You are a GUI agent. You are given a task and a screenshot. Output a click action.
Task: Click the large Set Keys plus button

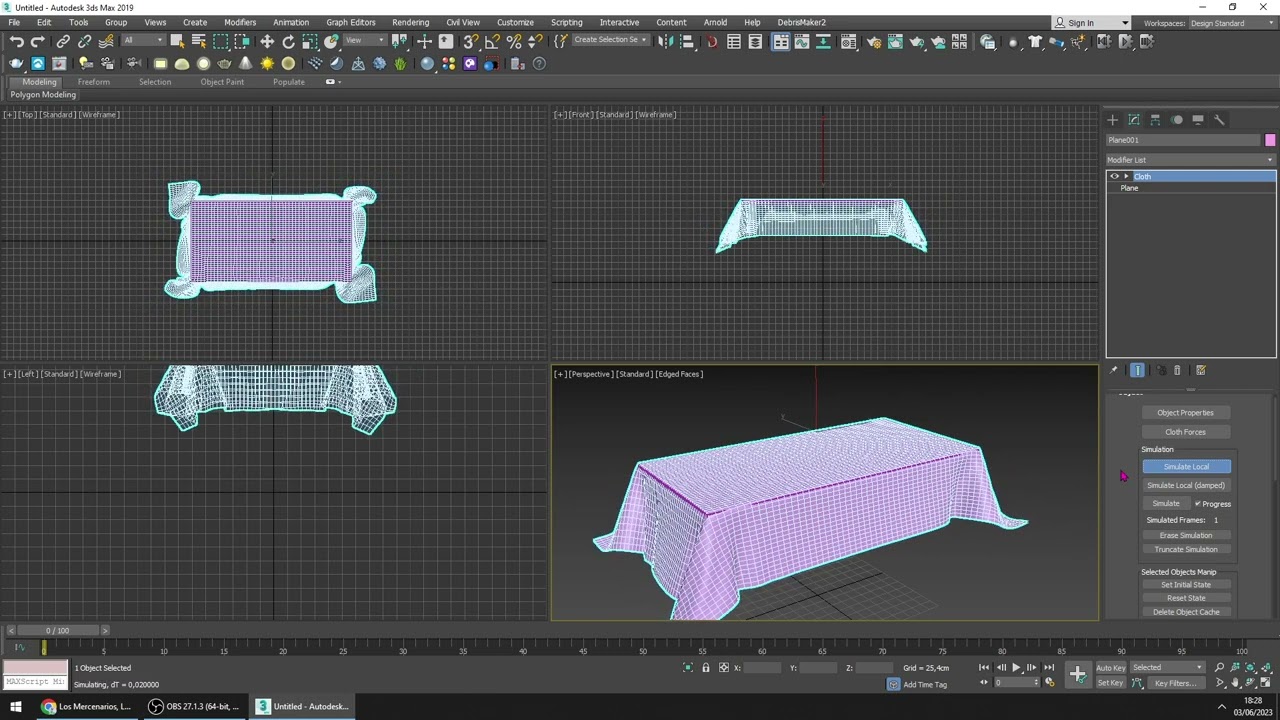tap(1078, 675)
